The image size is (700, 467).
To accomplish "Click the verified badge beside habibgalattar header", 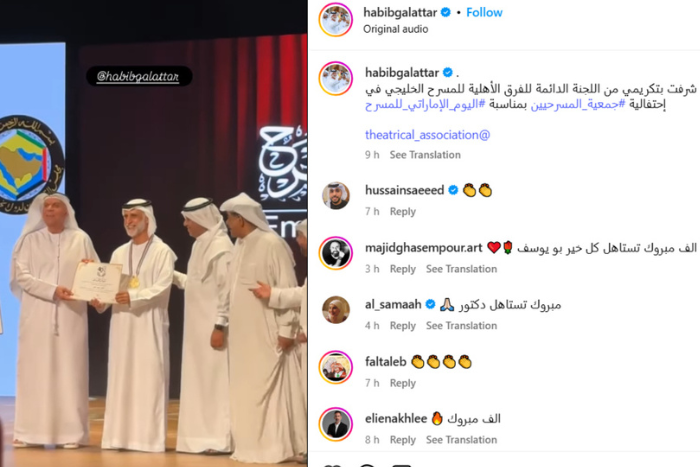I will pyautogui.click(x=446, y=13).
